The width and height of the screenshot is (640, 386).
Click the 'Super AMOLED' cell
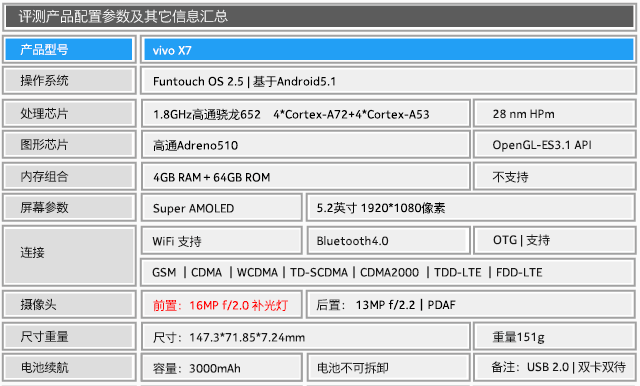tap(222, 208)
